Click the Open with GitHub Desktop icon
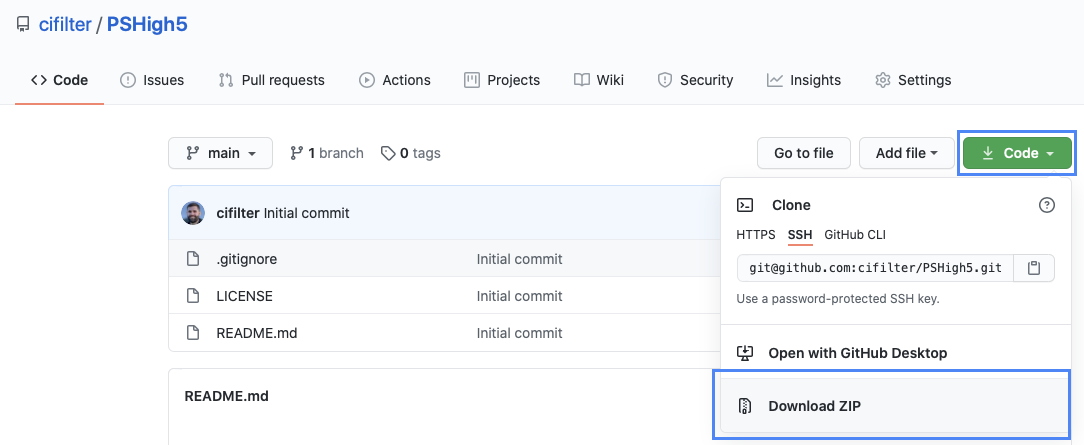 pyautogui.click(x=745, y=353)
